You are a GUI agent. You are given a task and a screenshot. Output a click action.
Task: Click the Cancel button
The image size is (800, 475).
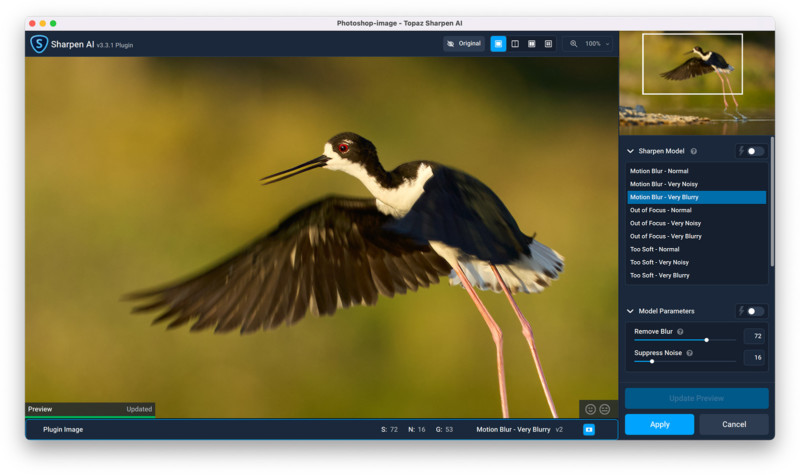coord(734,424)
